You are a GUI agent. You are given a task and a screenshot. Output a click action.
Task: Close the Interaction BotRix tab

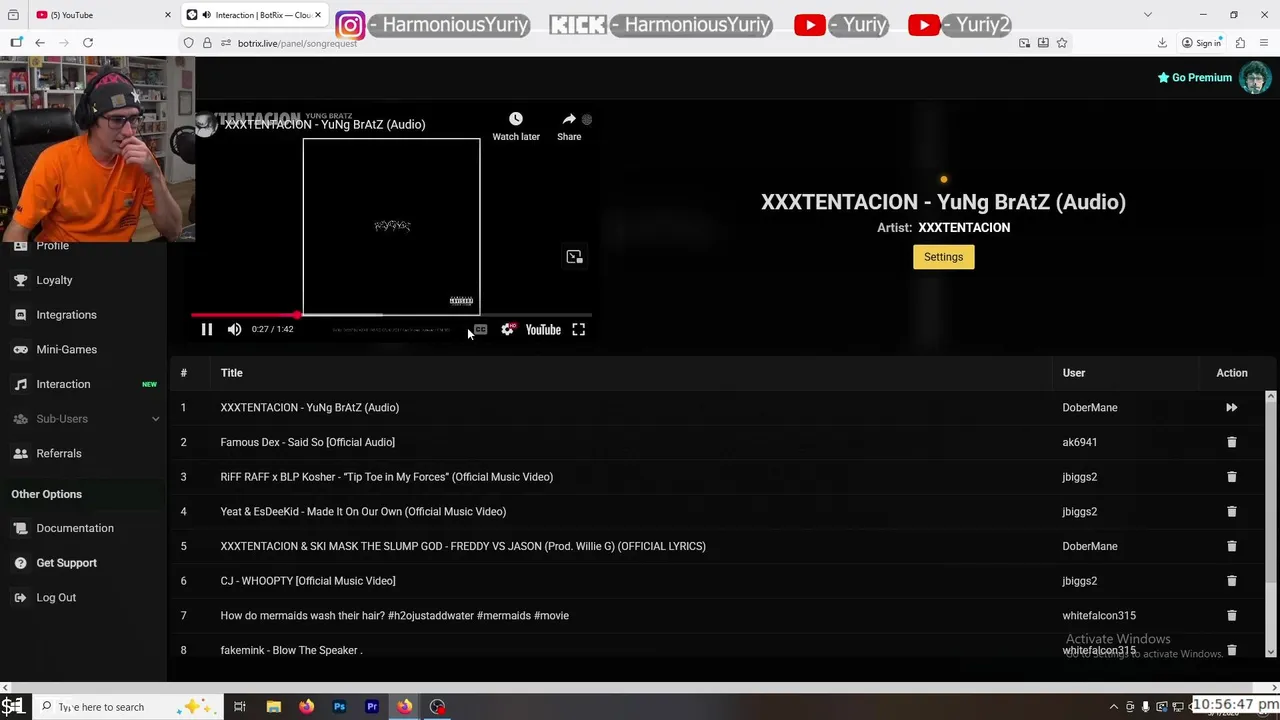tap(318, 15)
